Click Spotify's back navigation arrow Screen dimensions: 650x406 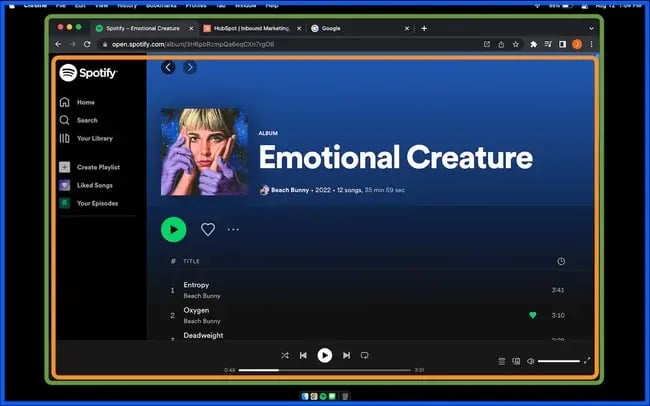[x=168, y=67]
